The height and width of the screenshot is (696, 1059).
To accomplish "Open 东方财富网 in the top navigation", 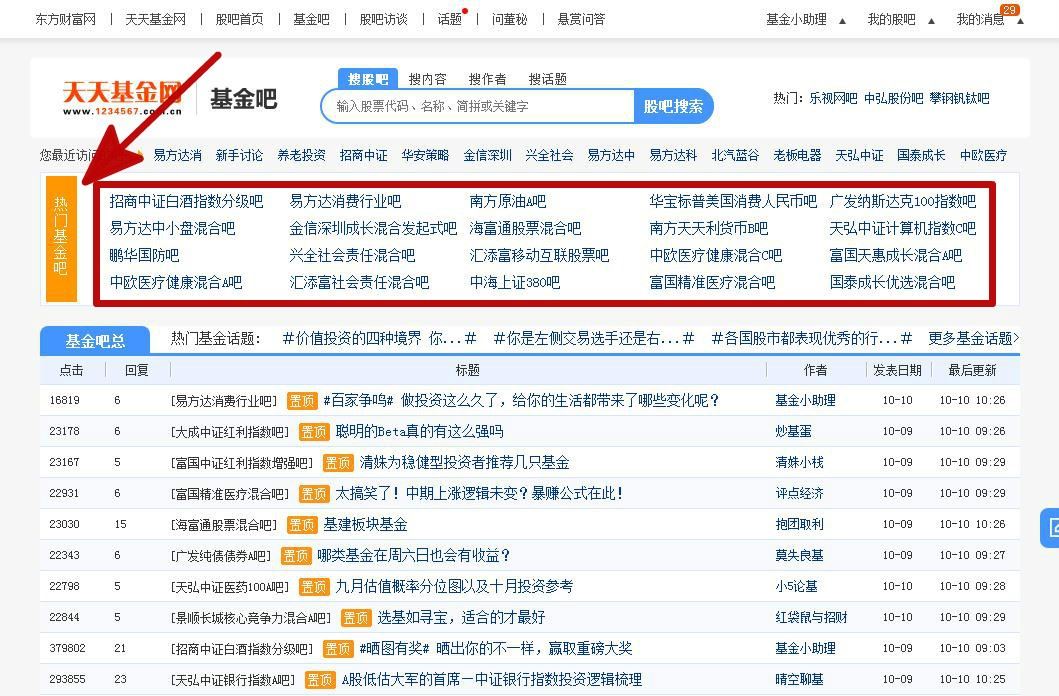I will click(x=66, y=20).
